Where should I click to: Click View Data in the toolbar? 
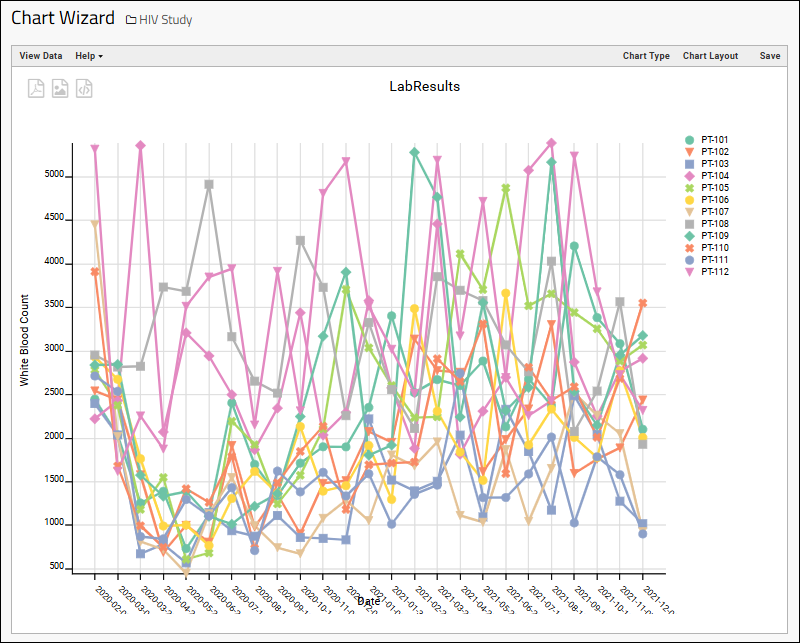[41, 56]
